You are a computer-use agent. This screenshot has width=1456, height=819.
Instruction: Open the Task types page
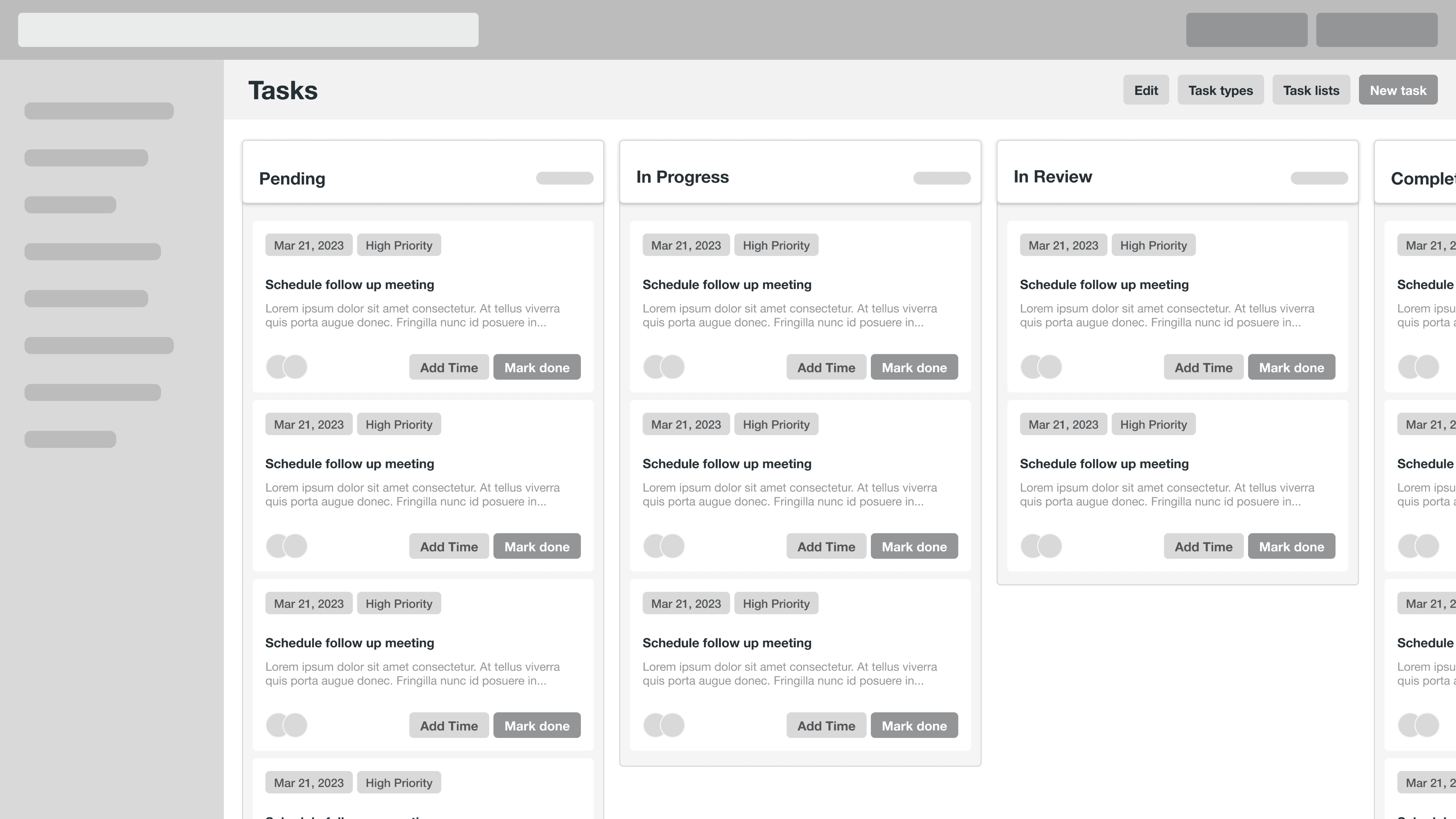point(1220,90)
